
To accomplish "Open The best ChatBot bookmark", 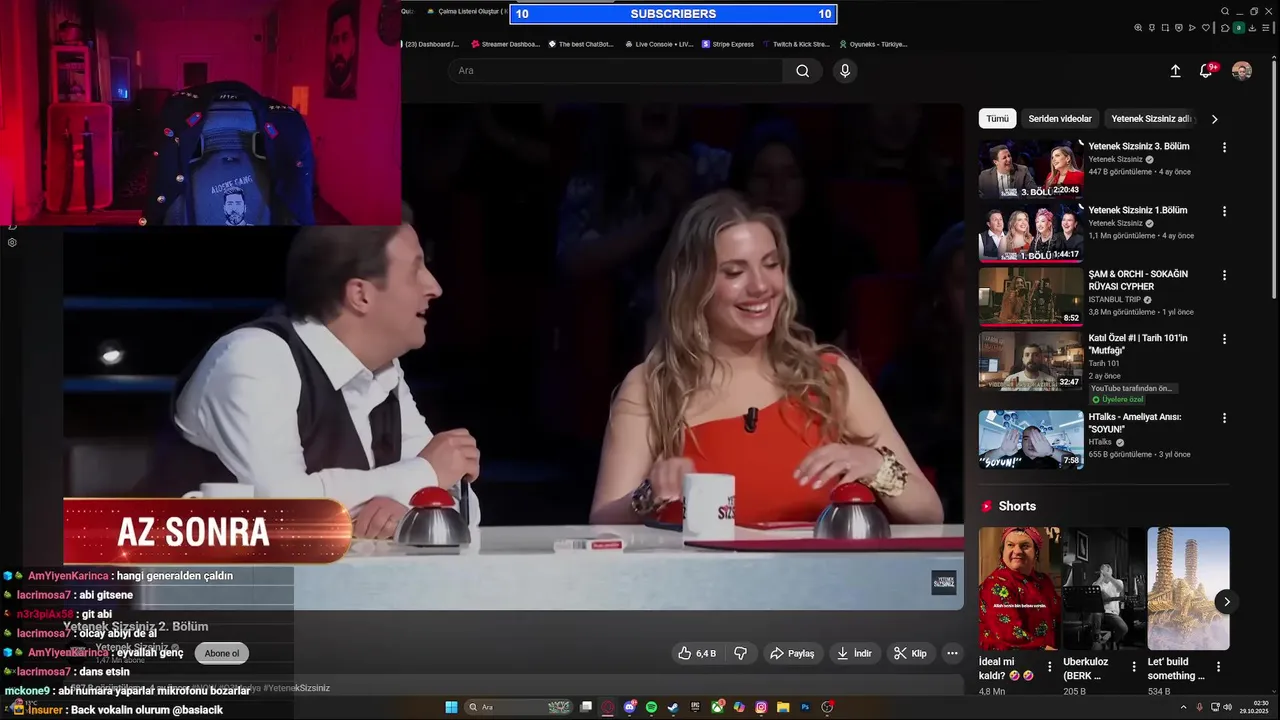I will [x=580, y=44].
